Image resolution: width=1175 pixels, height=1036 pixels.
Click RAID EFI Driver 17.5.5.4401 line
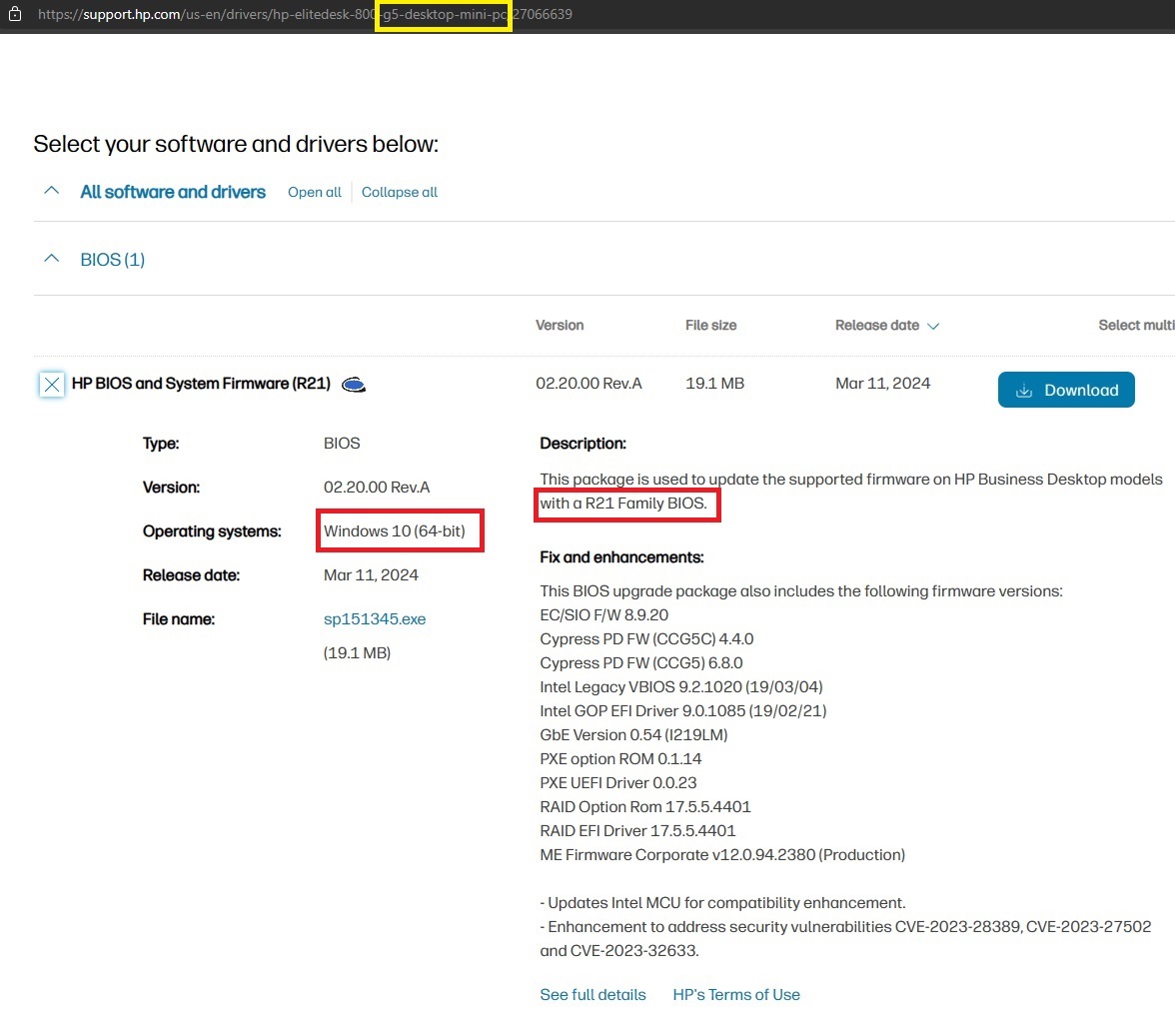[x=637, y=831]
